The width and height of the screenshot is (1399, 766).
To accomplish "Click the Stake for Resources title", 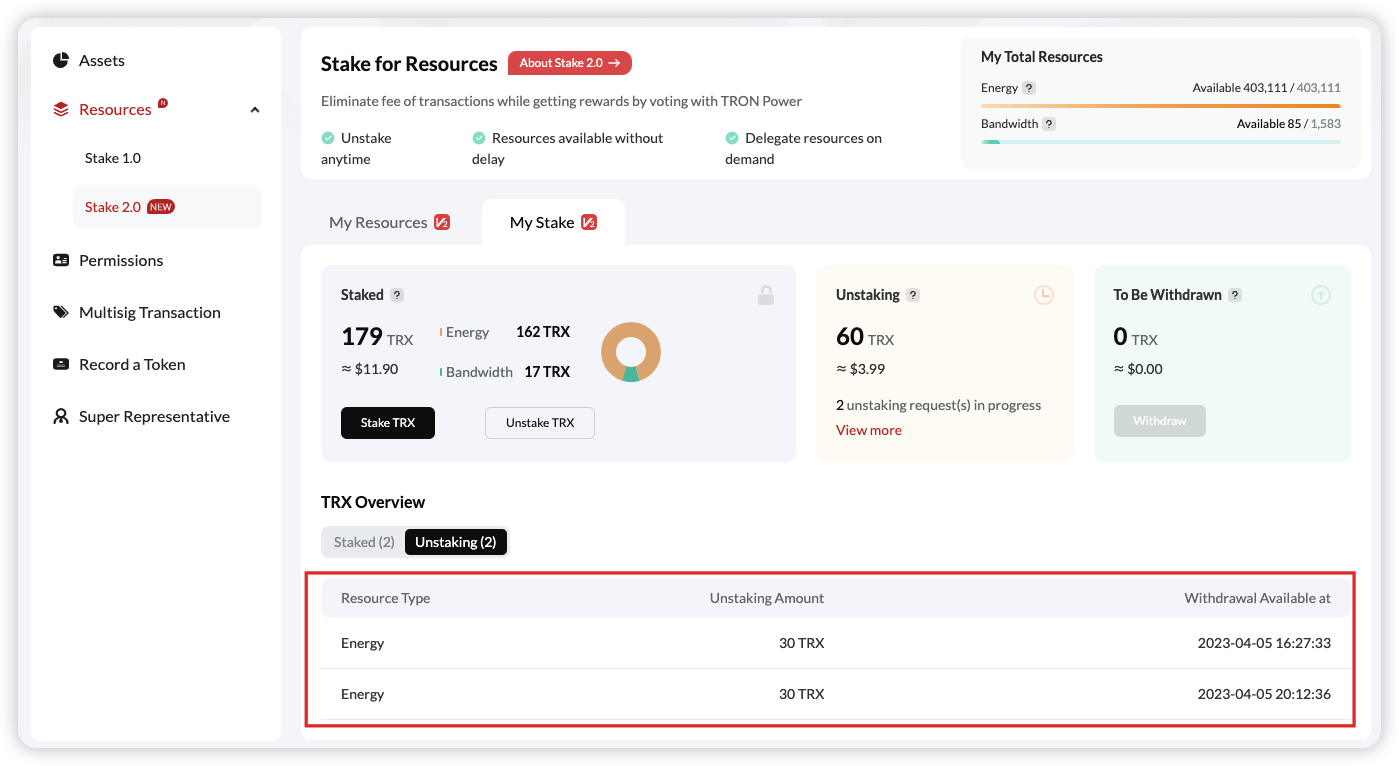I will pyautogui.click(x=409, y=64).
